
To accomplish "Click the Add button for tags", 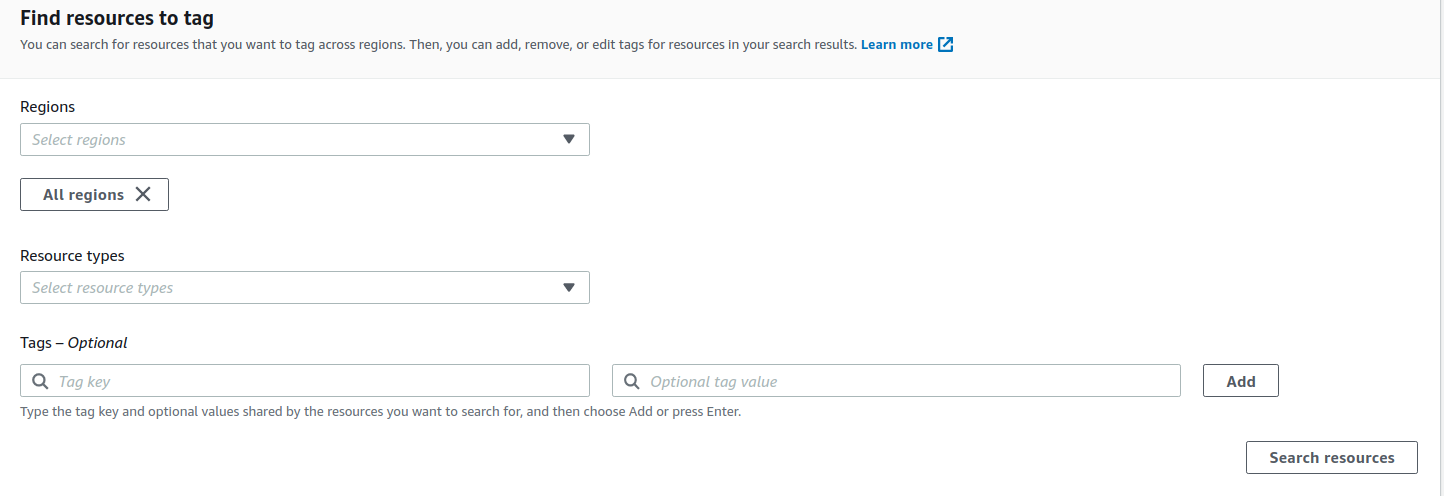I will 1240,381.
